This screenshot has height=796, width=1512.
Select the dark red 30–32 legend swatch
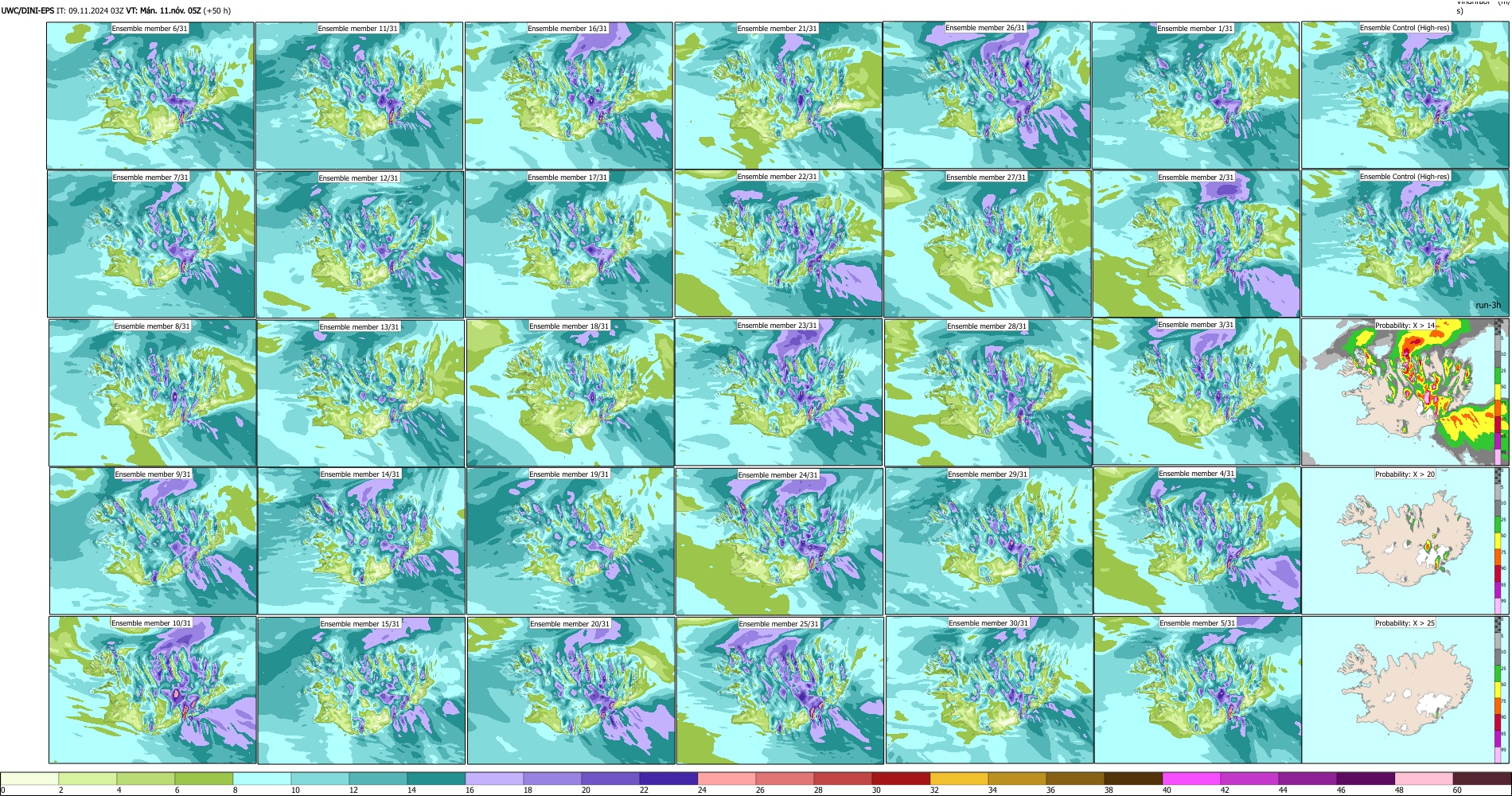pyautogui.click(x=901, y=778)
